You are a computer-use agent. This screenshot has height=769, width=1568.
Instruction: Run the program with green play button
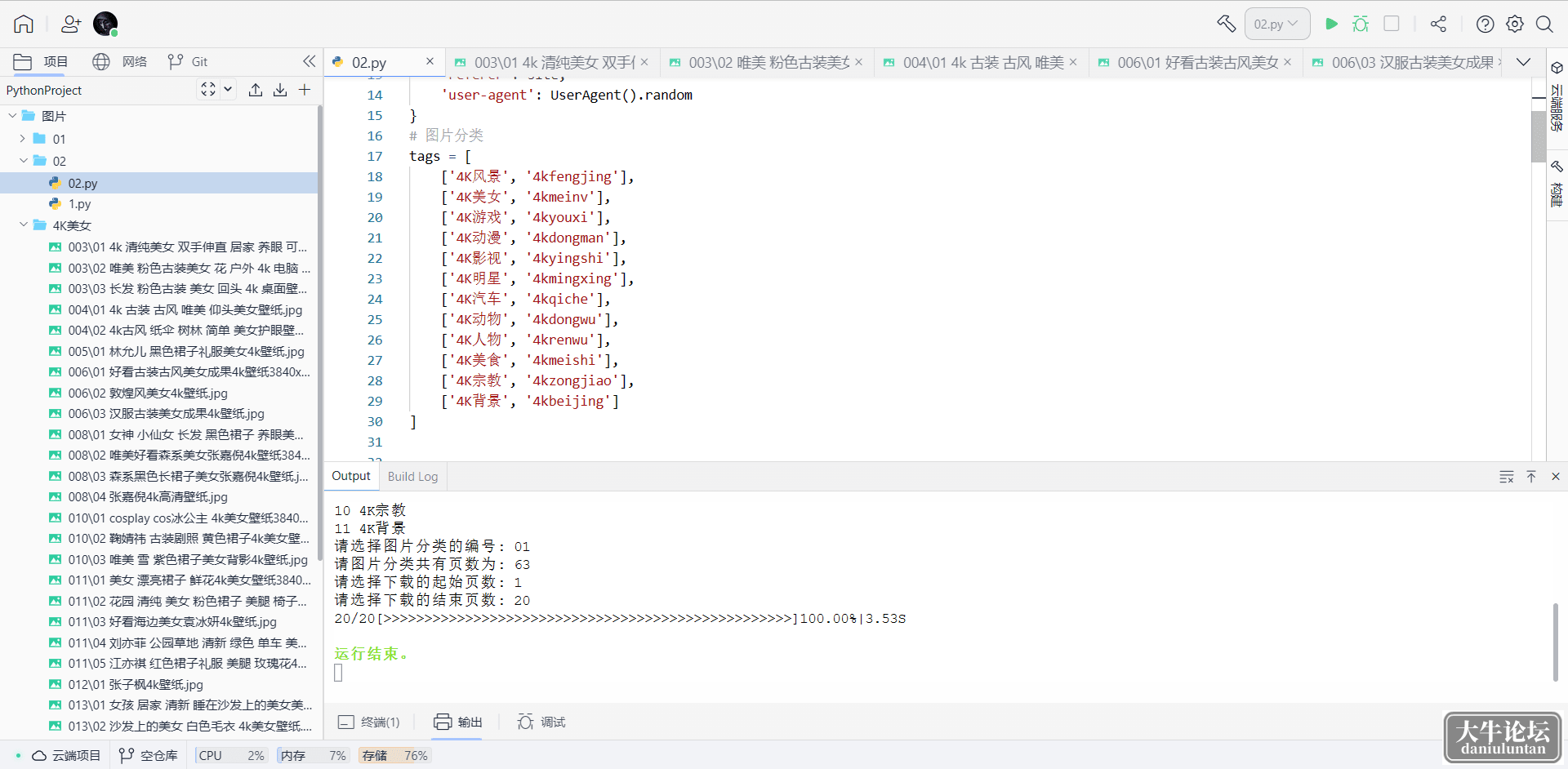[1331, 24]
